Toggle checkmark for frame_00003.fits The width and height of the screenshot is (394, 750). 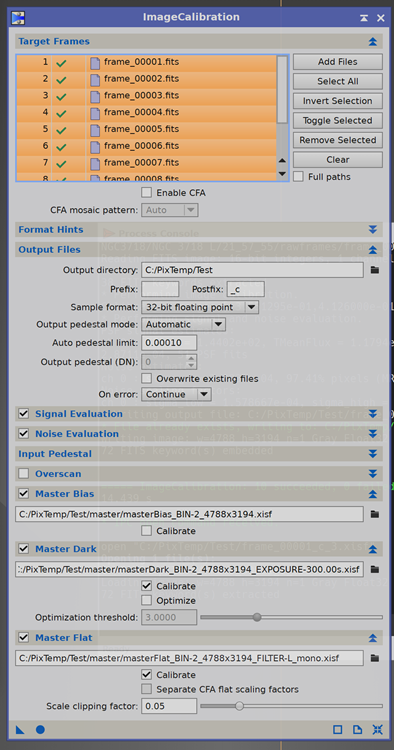[x=61, y=96]
